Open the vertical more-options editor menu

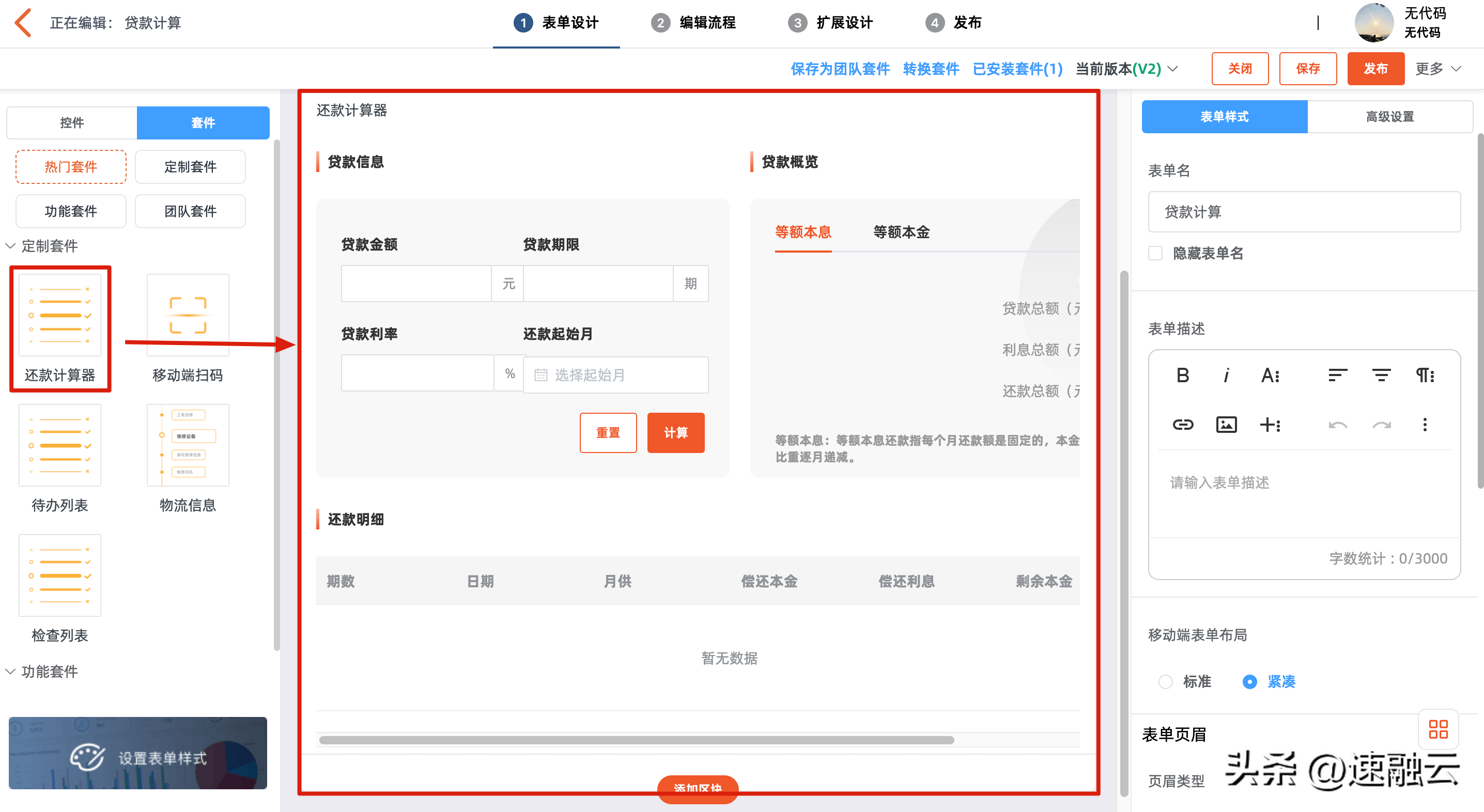coord(1425,425)
